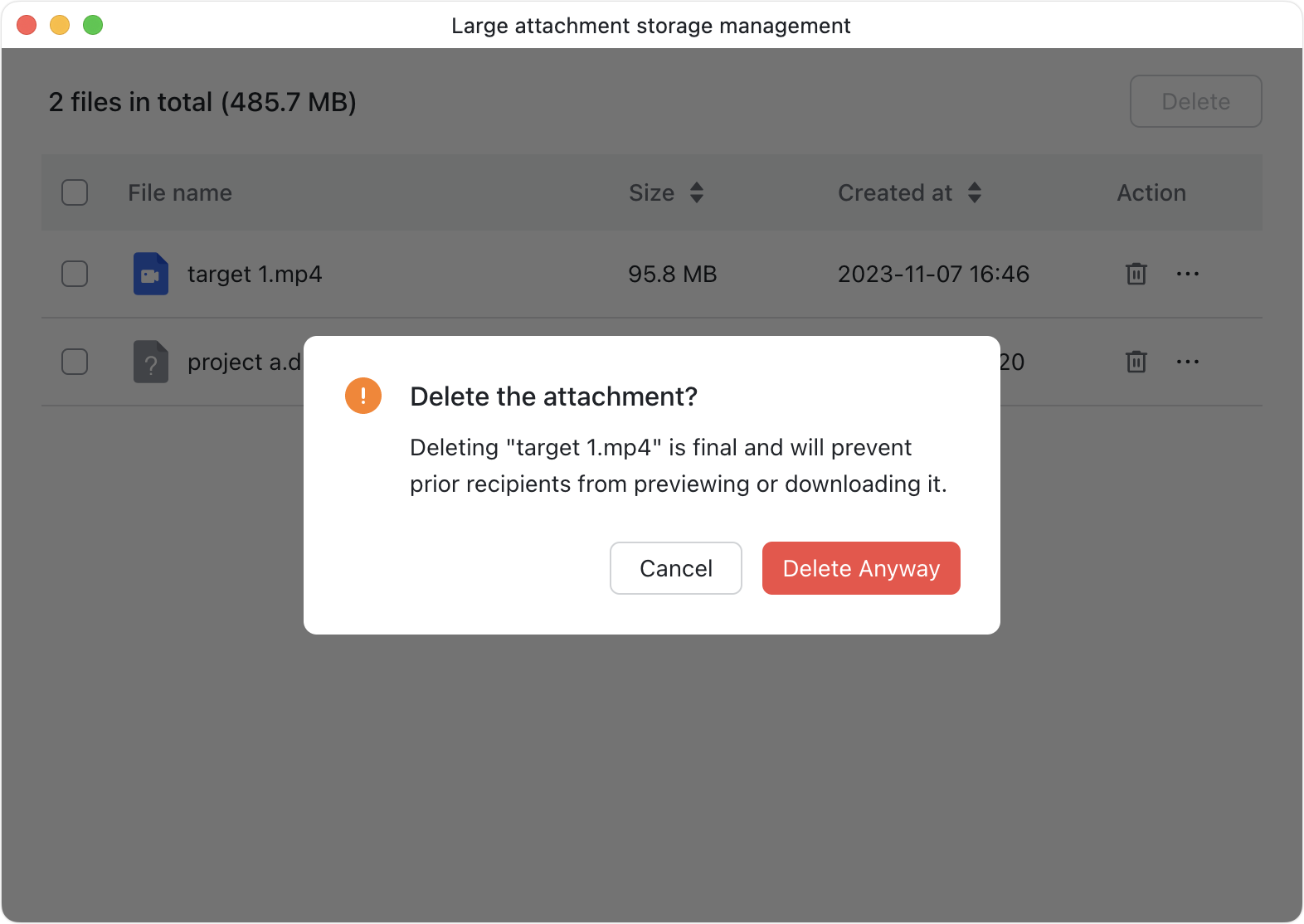Image resolution: width=1304 pixels, height=924 pixels.
Task: Click the trash icon on the project a row
Action: (1136, 362)
